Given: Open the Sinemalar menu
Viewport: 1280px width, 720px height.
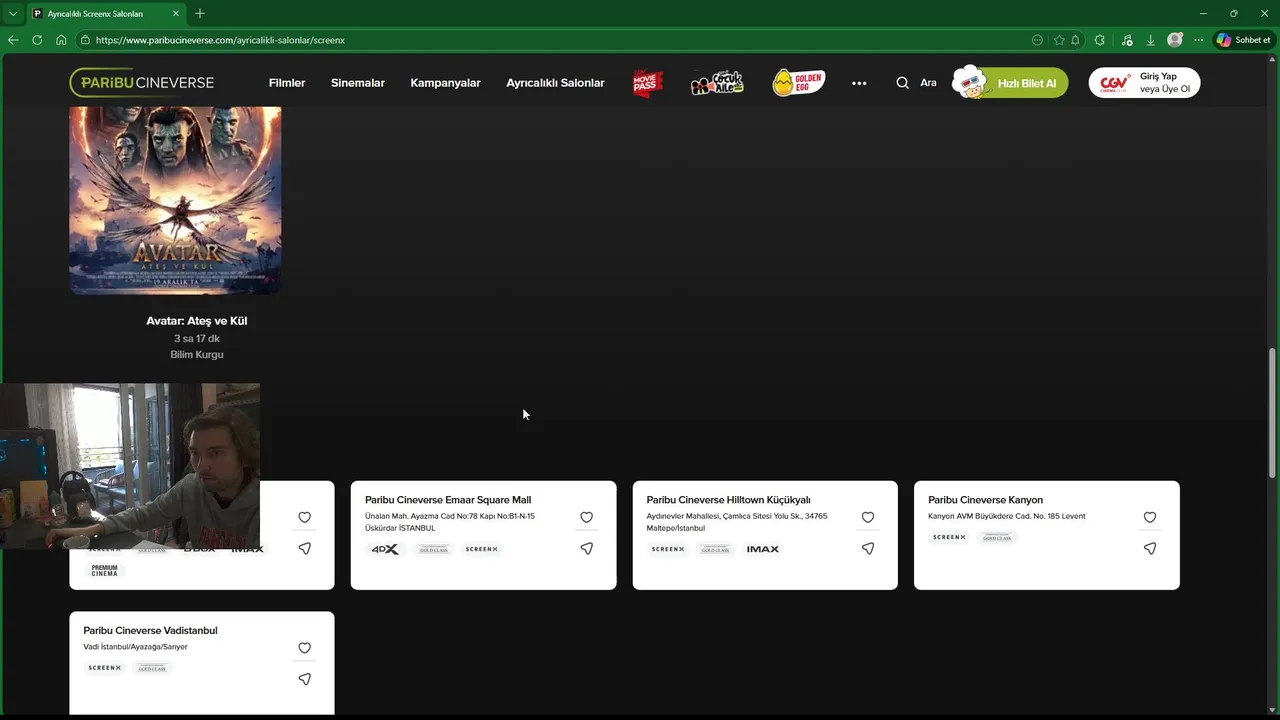Looking at the screenshot, I should (x=358, y=83).
